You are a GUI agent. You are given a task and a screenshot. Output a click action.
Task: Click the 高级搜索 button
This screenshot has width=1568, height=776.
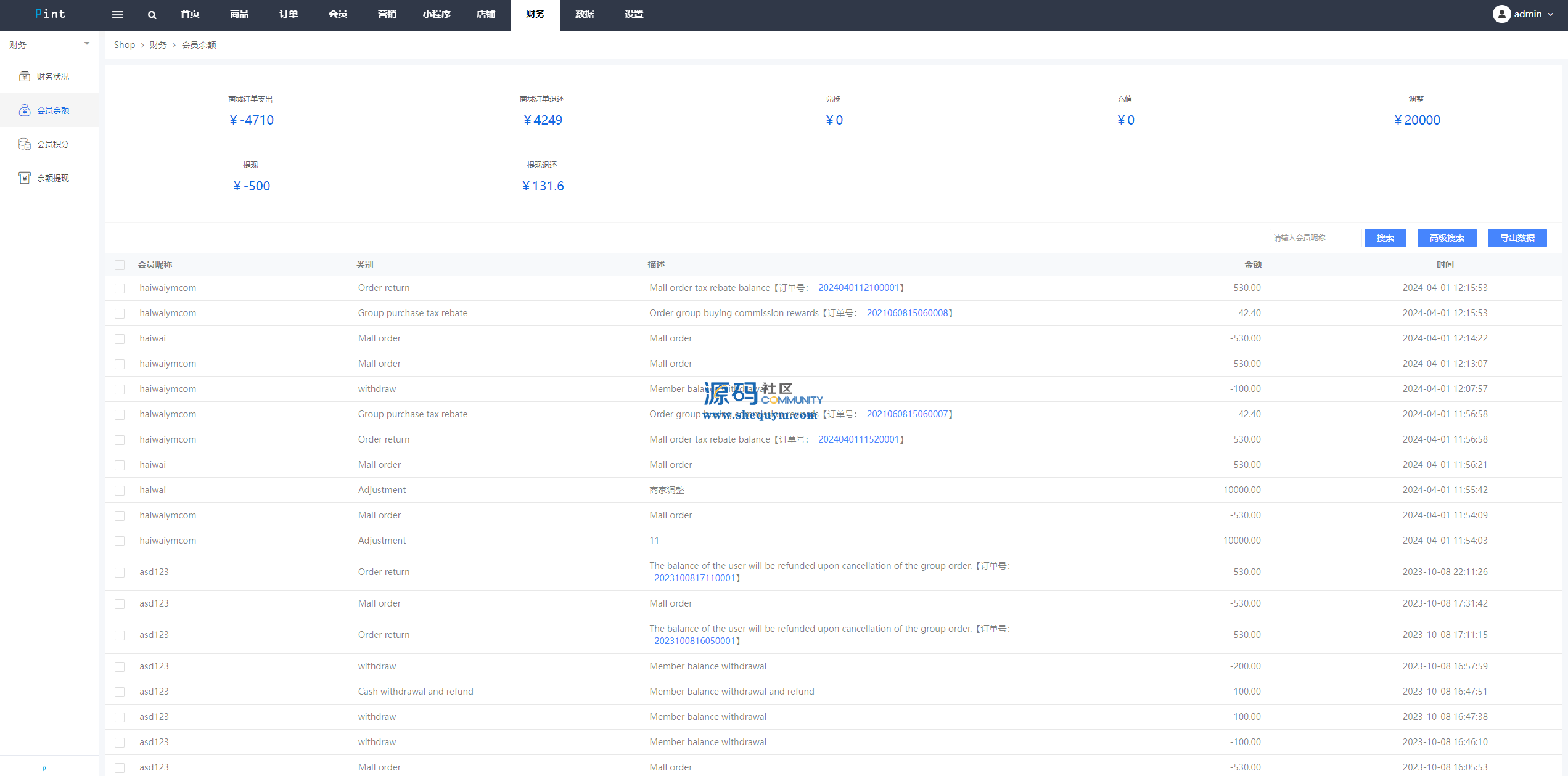click(1447, 238)
